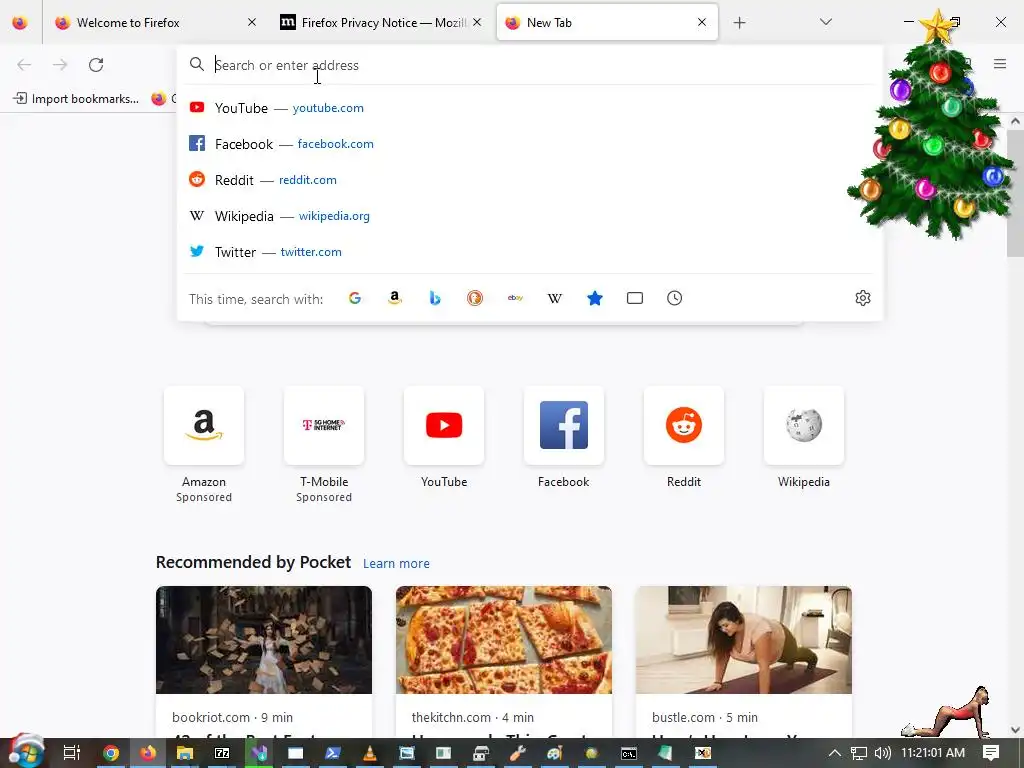Open the Wikipedia shortcut tile
Image resolution: width=1024 pixels, height=768 pixels.
pyautogui.click(x=804, y=425)
